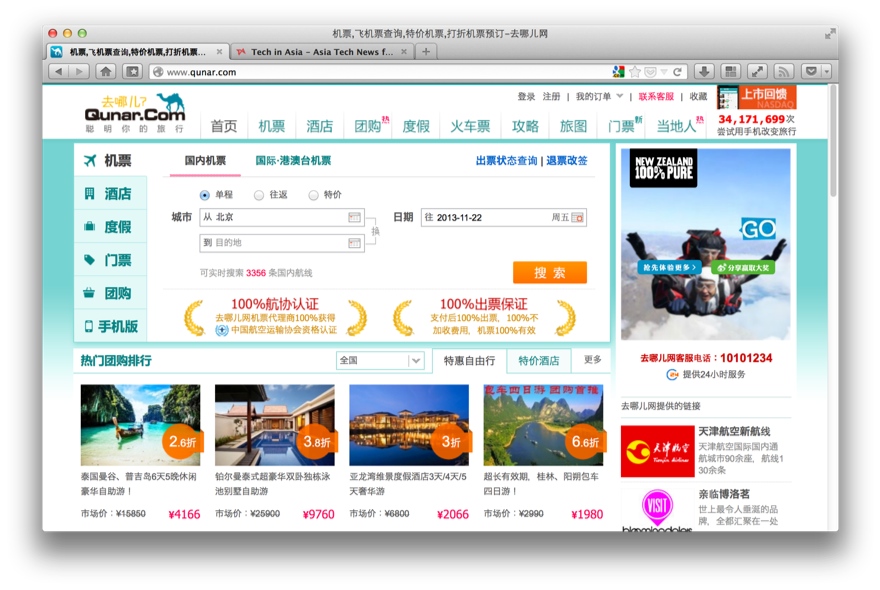This screenshot has width=880, height=590.
Task: Select the 特价 special price radio button
Action: [x=313, y=195]
